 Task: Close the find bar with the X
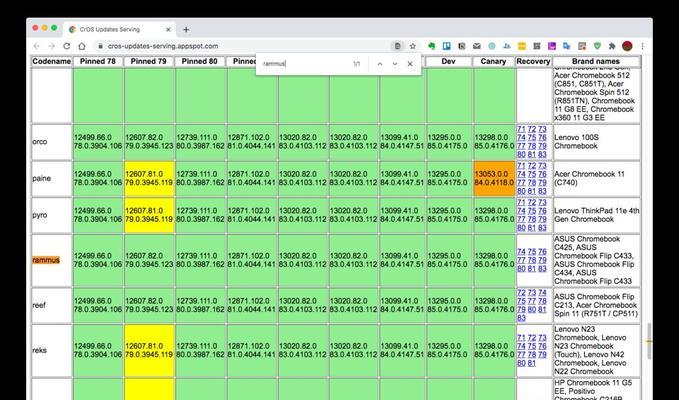[410, 64]
